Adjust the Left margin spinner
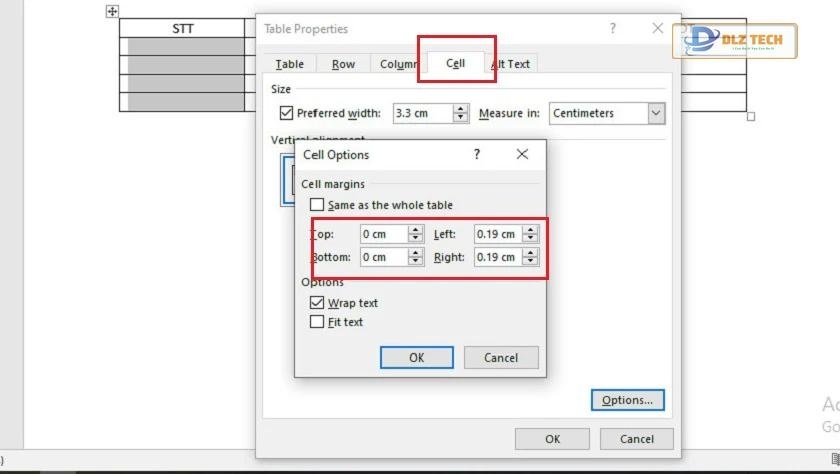The height and width of the screenshot is (474, 840). [x=530, y=234]
